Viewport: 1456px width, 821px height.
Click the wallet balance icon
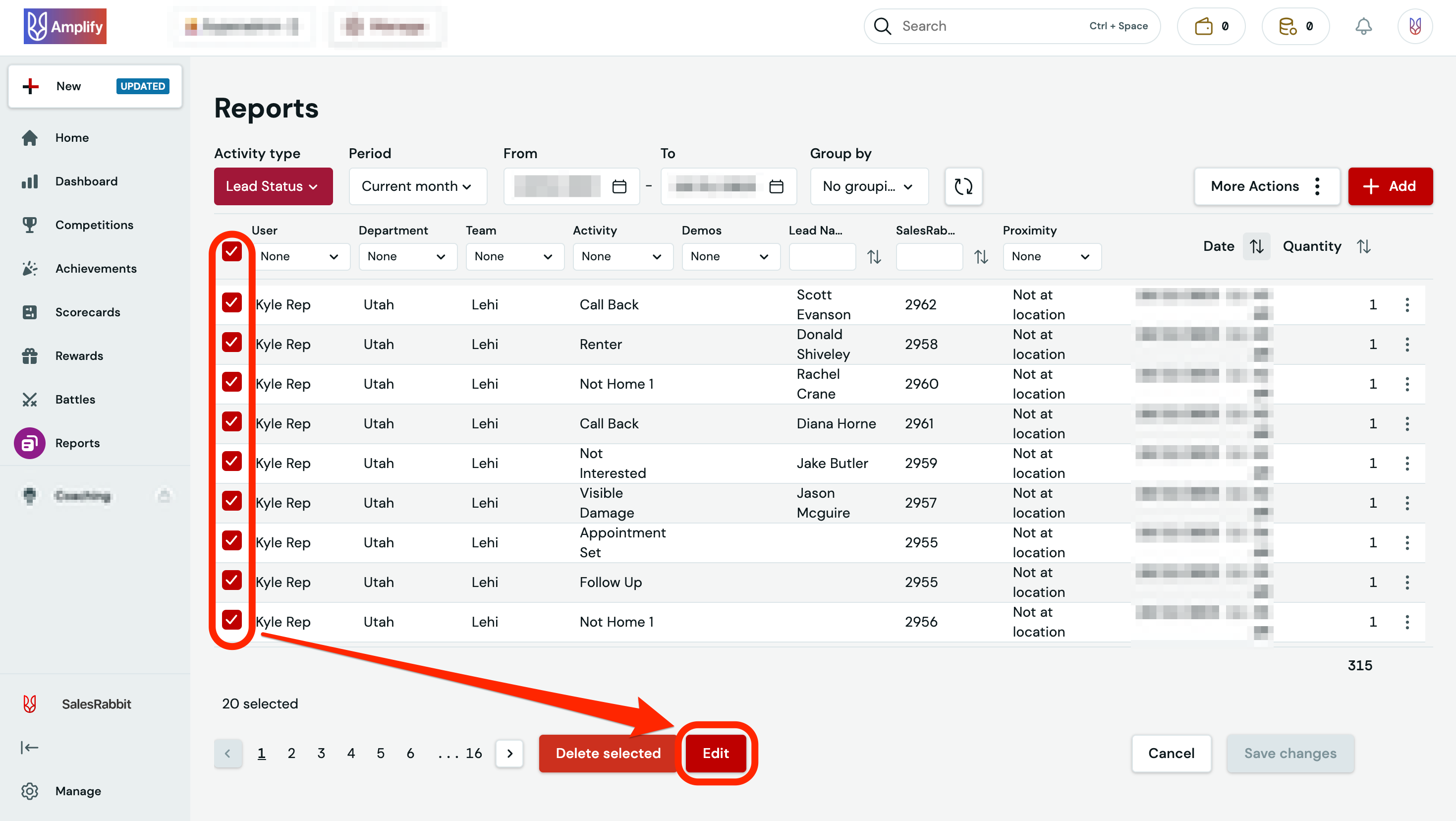(x=1203, y=26)
